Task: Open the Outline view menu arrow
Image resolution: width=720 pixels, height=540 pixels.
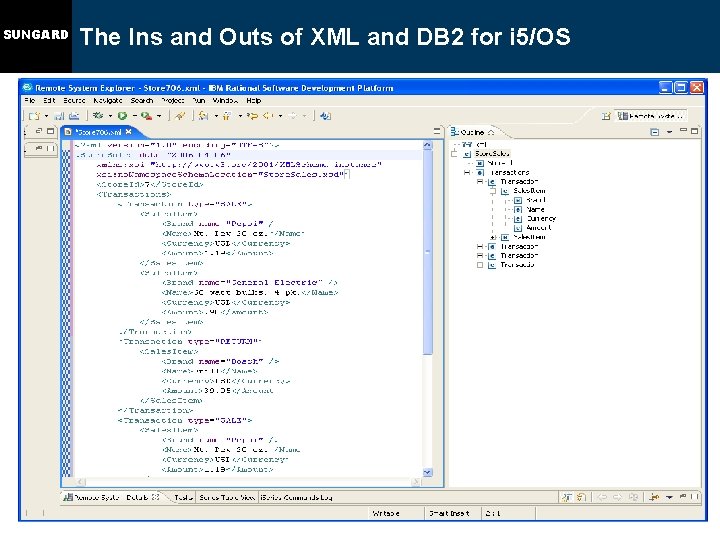Action: coord(669,132)
